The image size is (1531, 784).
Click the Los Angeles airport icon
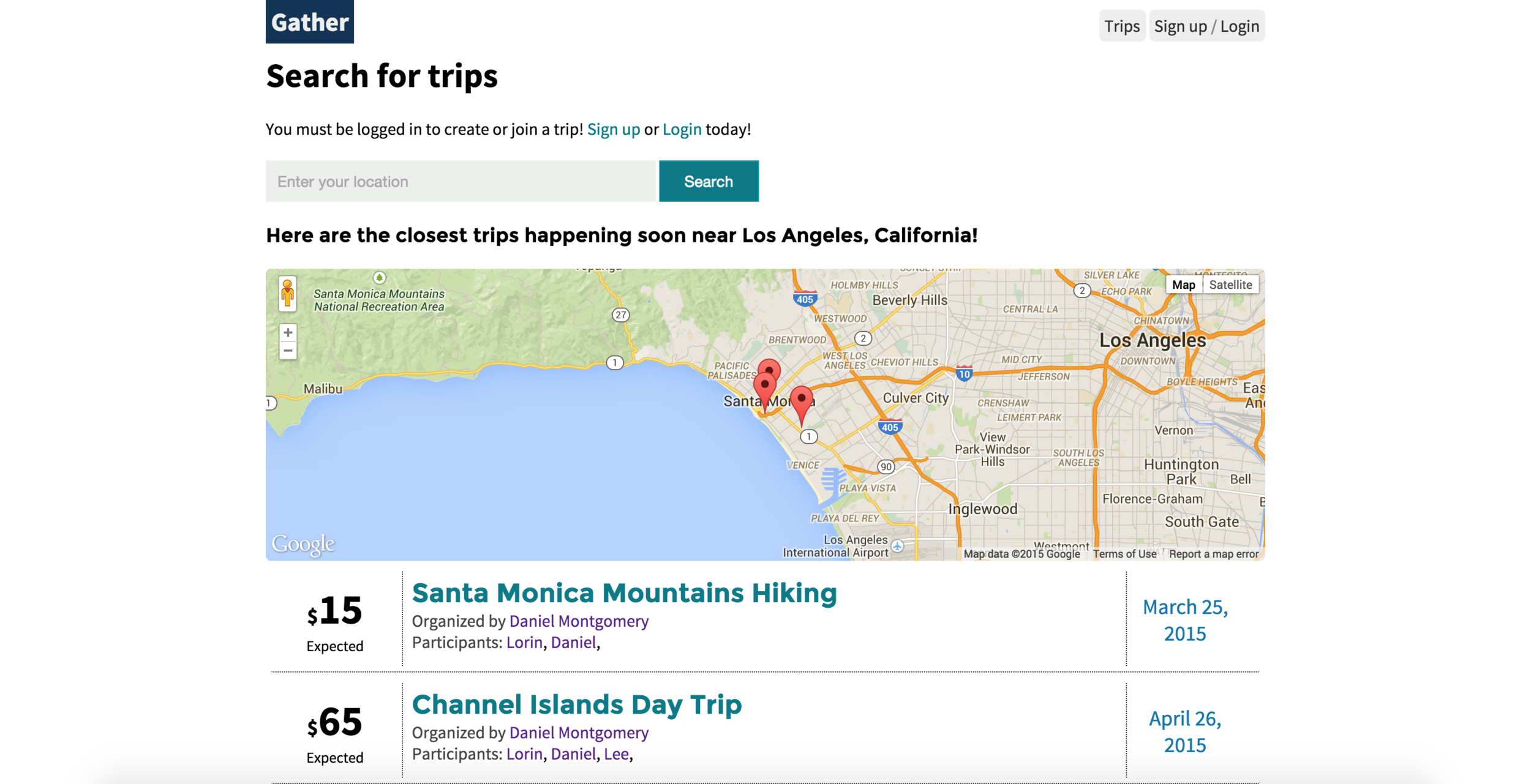897,546
